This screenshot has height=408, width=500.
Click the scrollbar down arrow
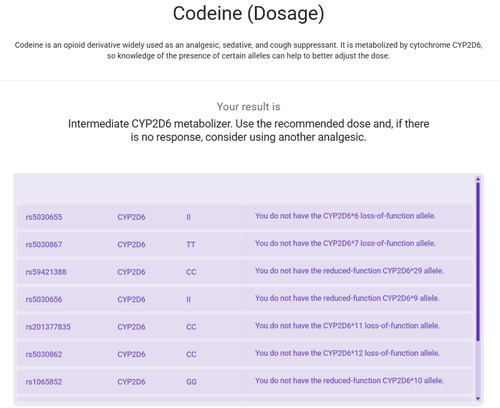pyautogui.click(x=478, y=398)
